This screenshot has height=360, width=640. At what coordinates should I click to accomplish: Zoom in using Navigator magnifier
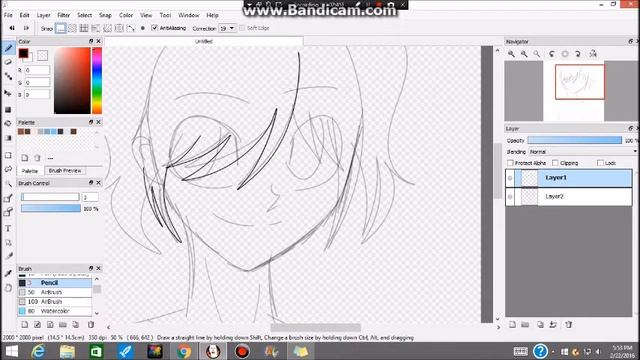(x=511, y=54)
